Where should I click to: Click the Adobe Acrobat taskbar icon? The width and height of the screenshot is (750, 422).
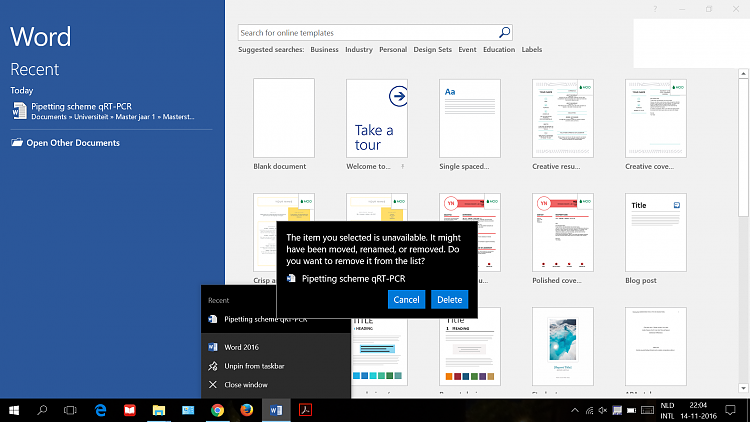(x=304, y=410)
